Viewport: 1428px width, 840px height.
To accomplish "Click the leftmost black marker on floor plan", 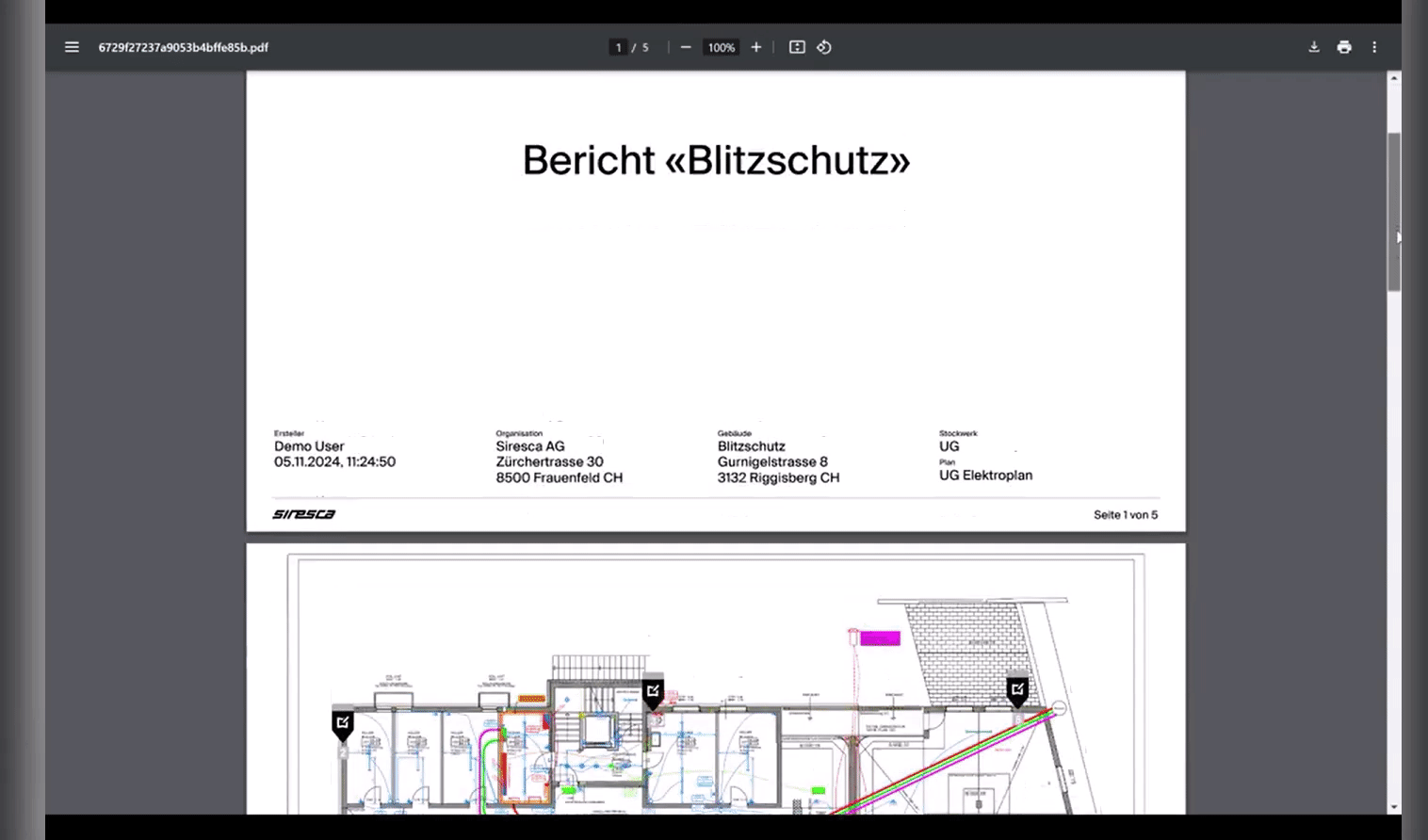I will (343, 724).
